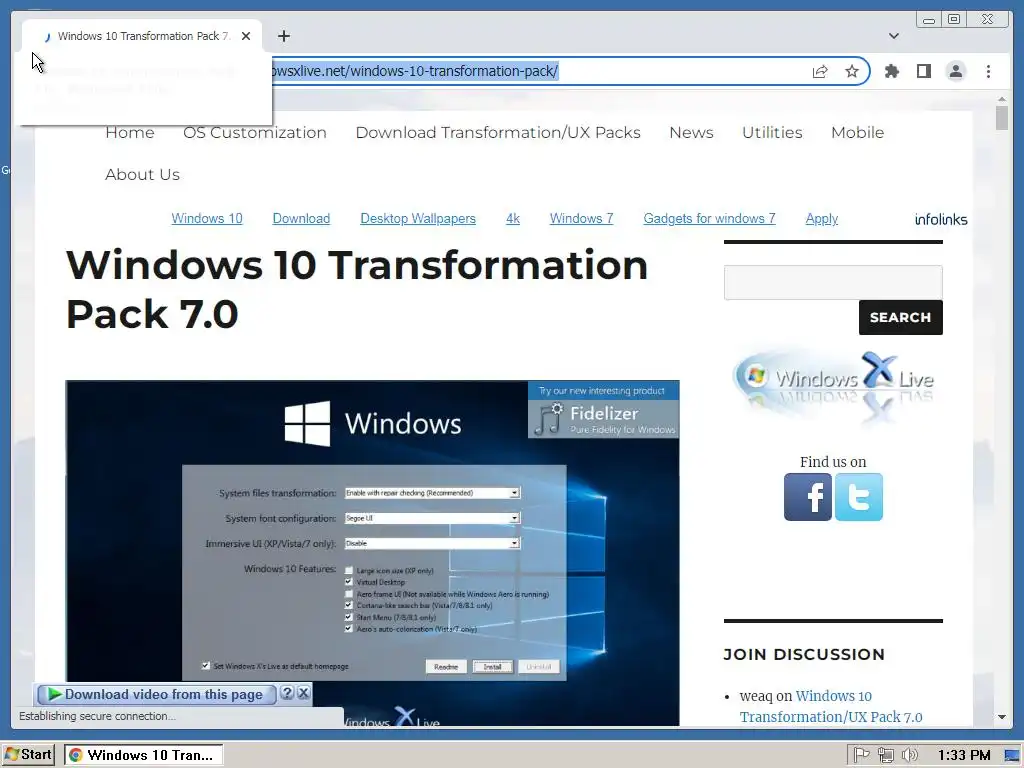Click the Windows logo in the screenshot image
Image resolution: width=1024 pixels, height=768 pixels.
(307, 423)
